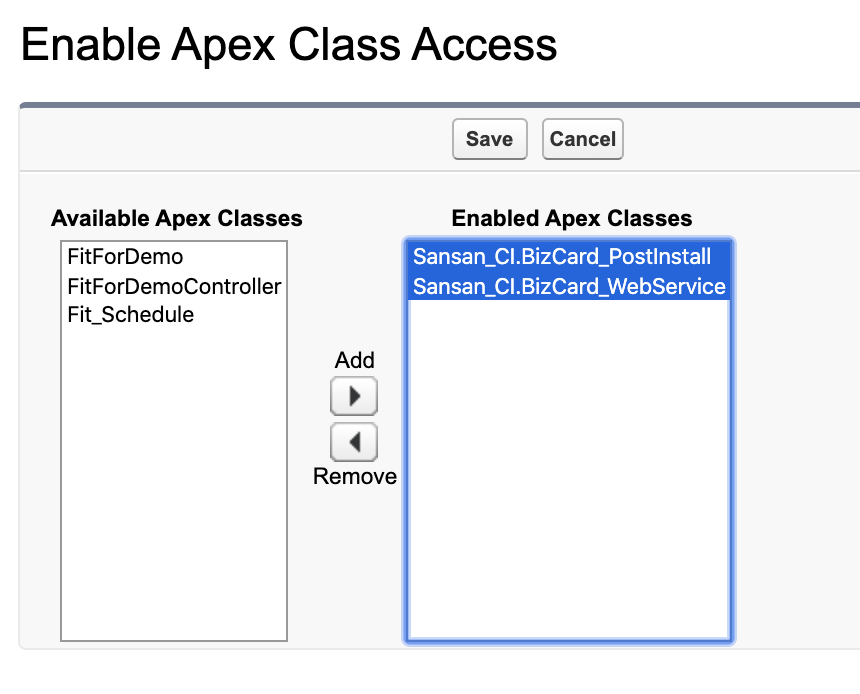Select FitForDemo in Available Apex Classes
Screen dimensions: 860x694
click(125, 257)
